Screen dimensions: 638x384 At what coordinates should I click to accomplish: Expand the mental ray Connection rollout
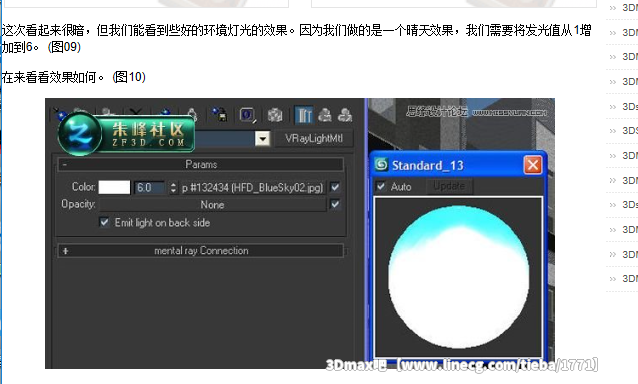pos(201,251)
